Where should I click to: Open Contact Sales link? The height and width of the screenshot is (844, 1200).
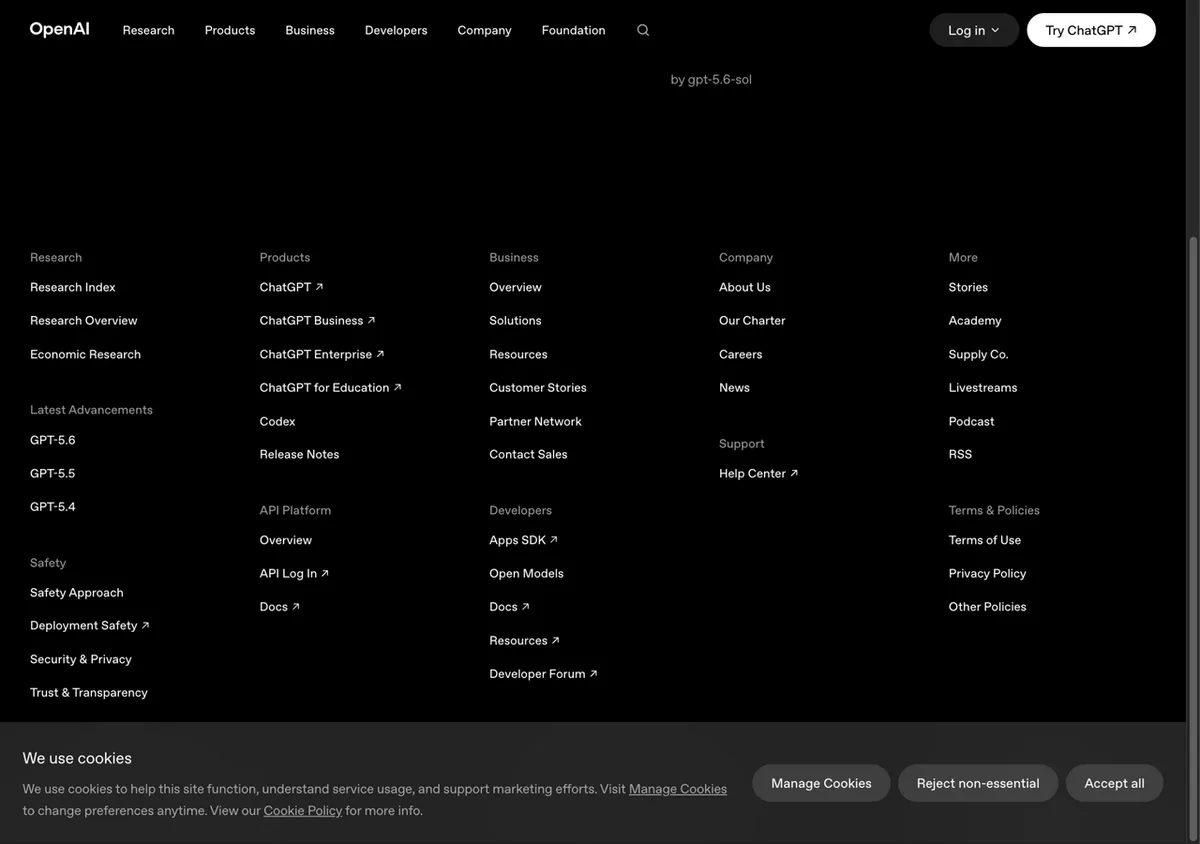coord(529,454)
